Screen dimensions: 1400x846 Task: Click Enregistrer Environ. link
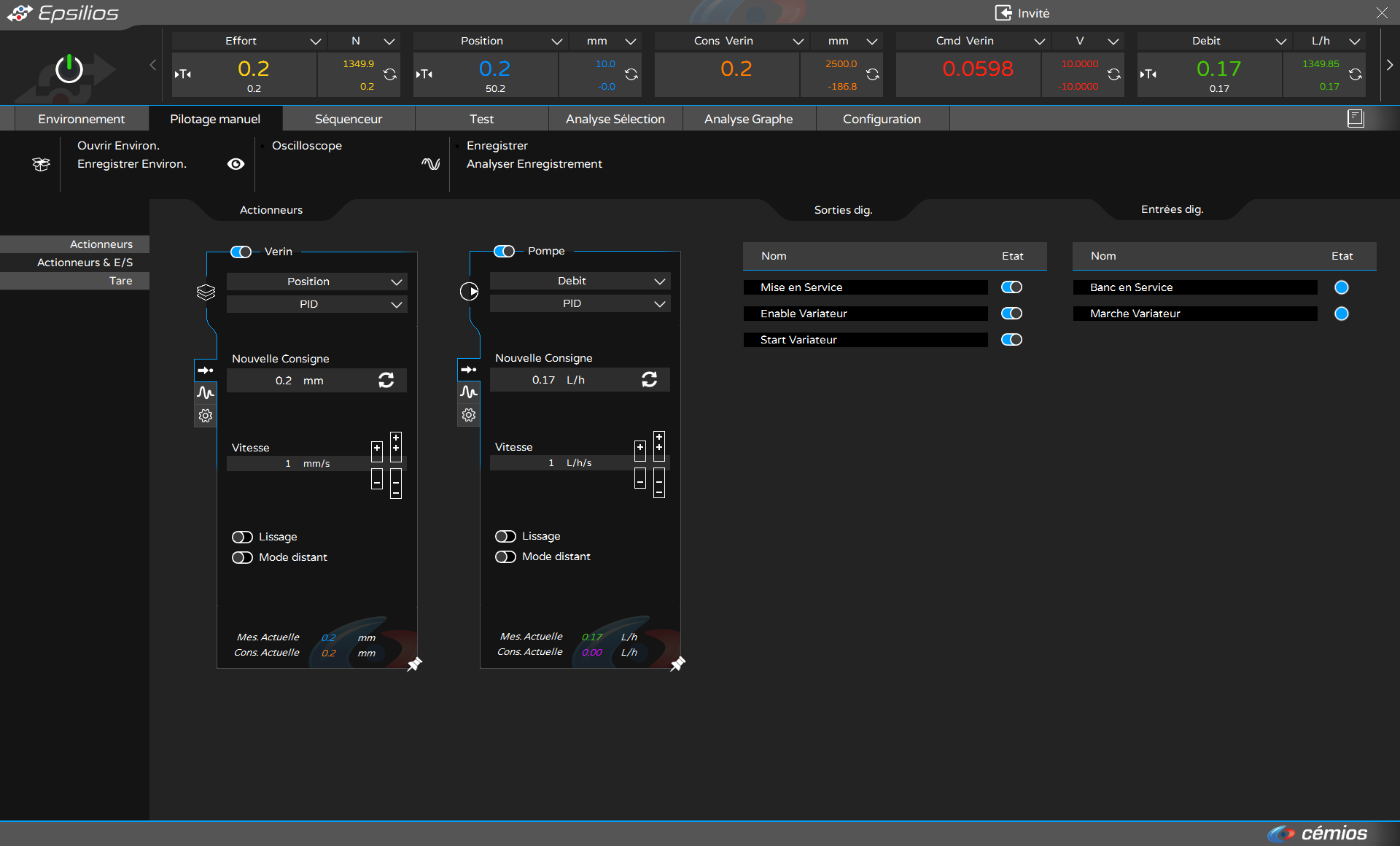(x=132, y=164)
